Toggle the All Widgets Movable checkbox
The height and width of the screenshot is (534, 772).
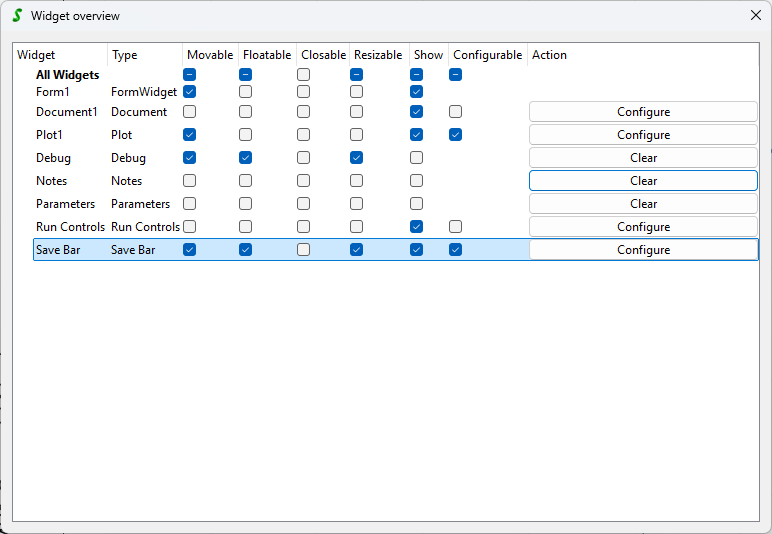click(x=190, y=75)
